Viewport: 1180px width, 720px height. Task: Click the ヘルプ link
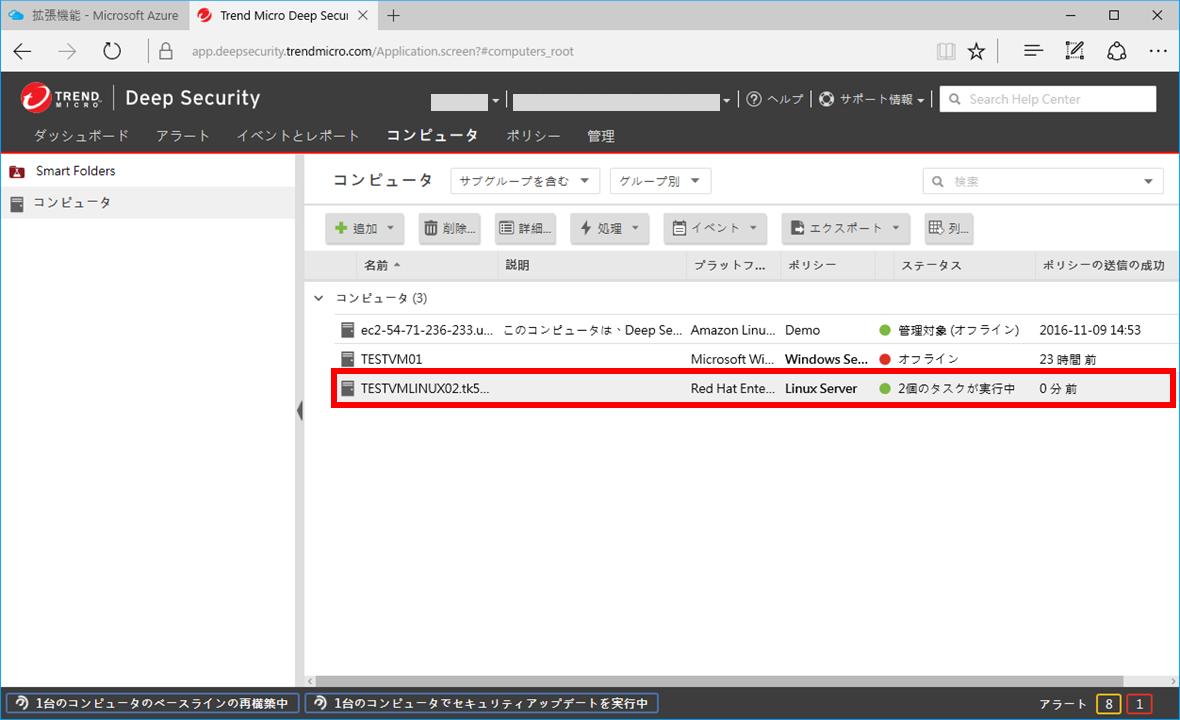click(x=785, y=99)
